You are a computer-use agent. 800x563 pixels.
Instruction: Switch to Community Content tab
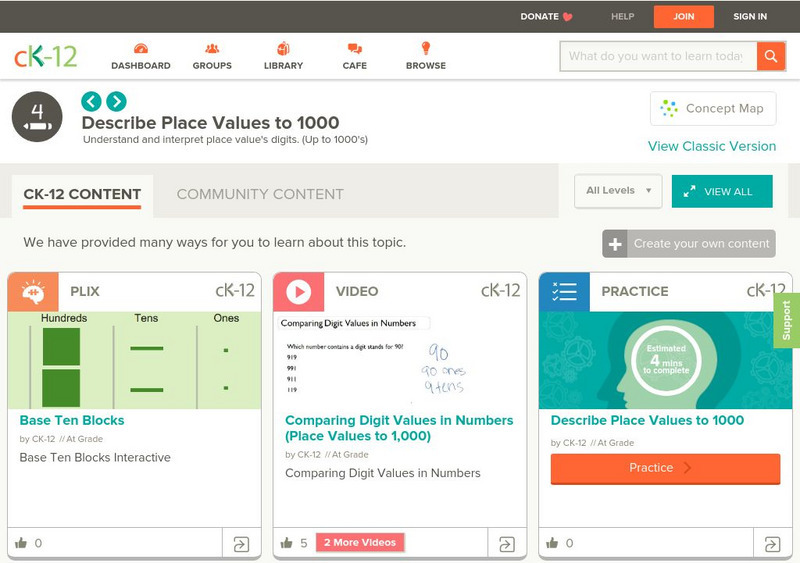click(x=260, y=194)
